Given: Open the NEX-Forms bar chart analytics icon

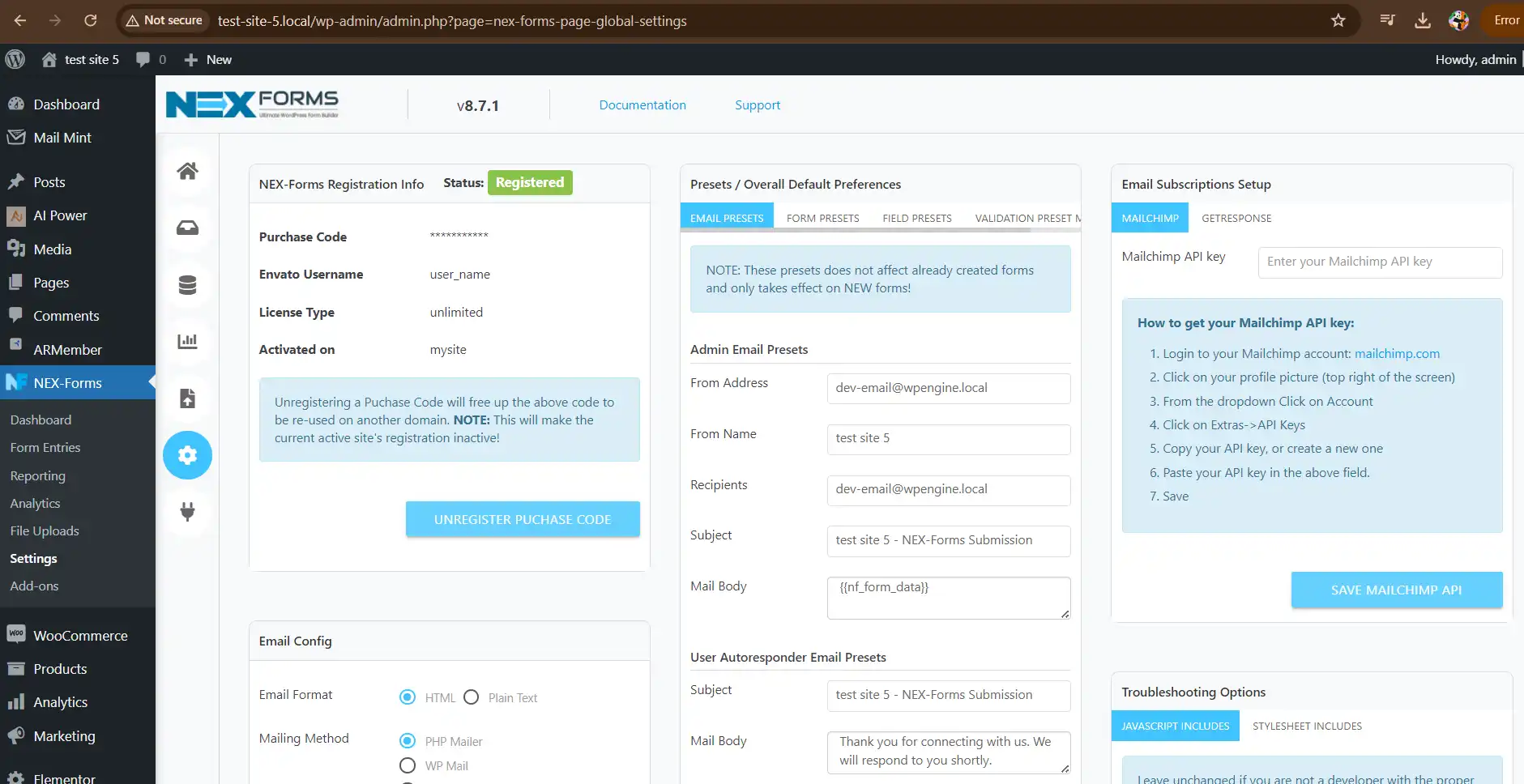Looking at the screenshot, I should coord(187,341).
